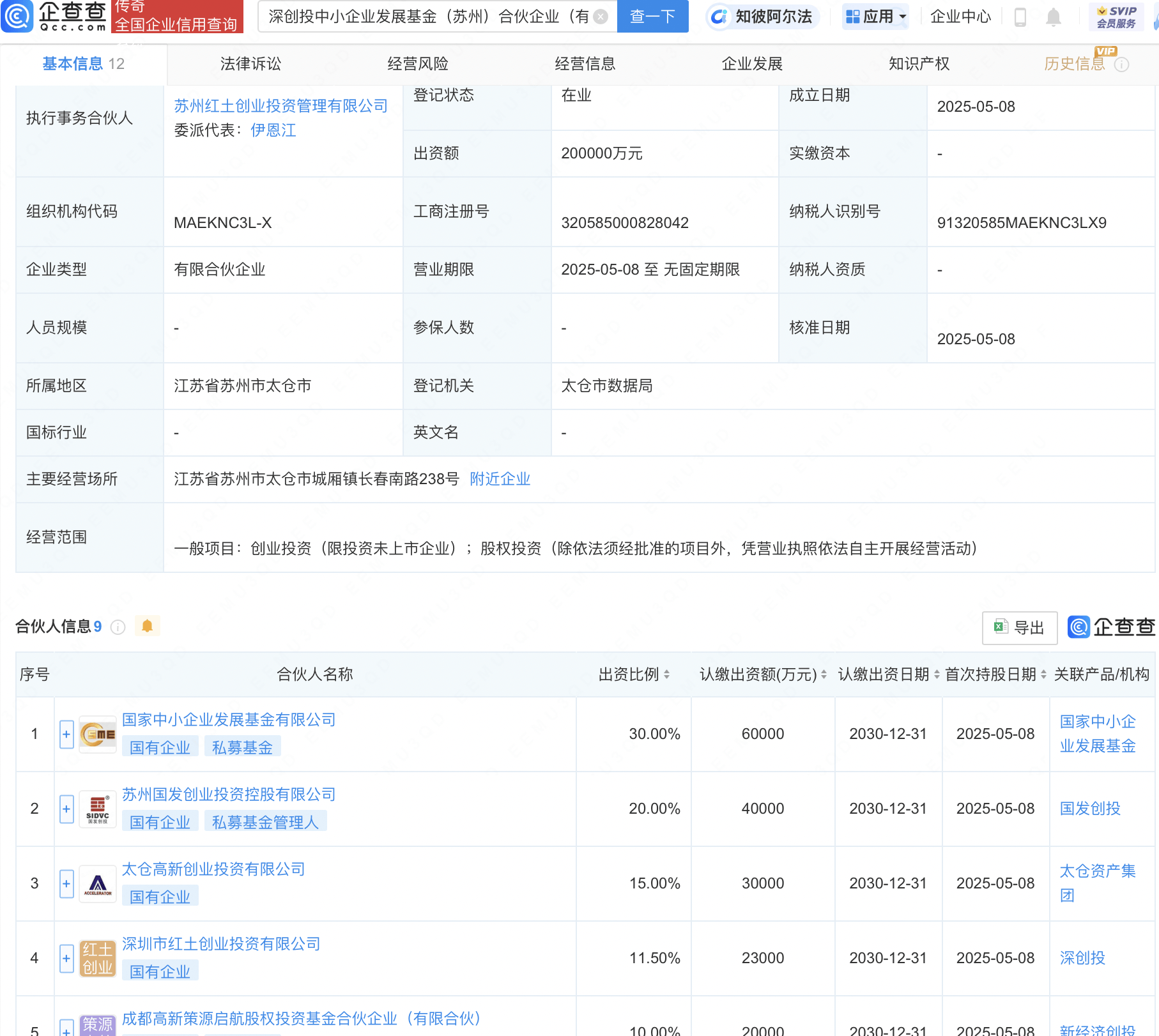Expand details for 国家中小企业发展基金有限公司 row
Viewport: 1159px width, 1036px height.
[66, 734]
